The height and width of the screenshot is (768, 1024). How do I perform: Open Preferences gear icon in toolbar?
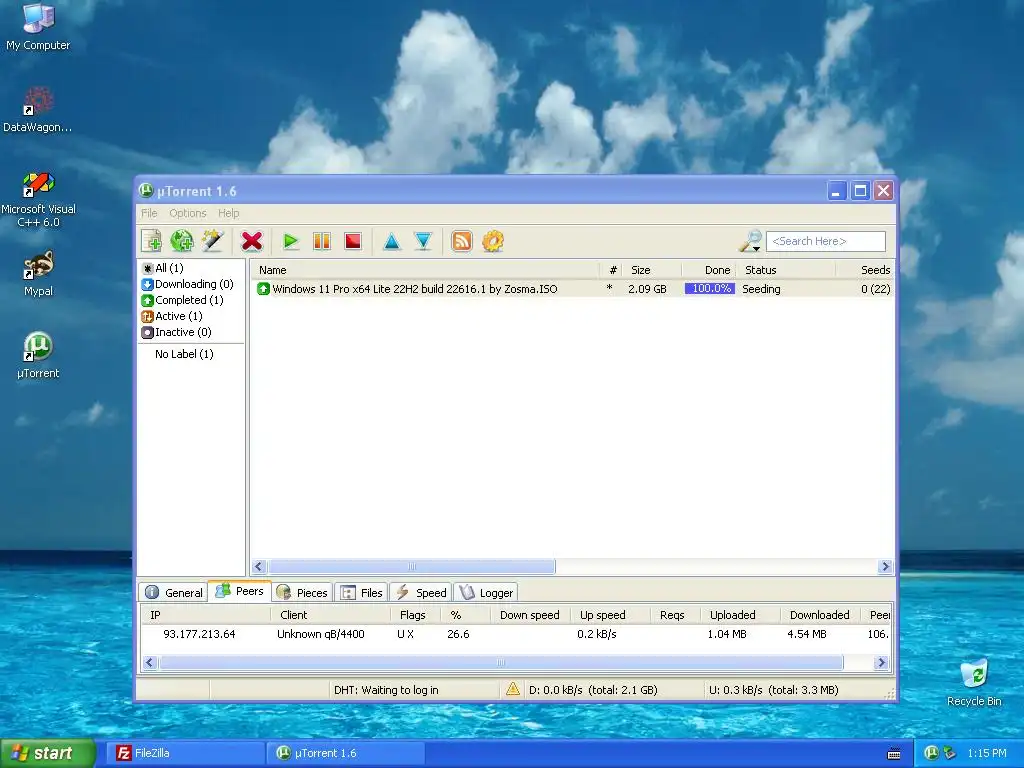493,241
